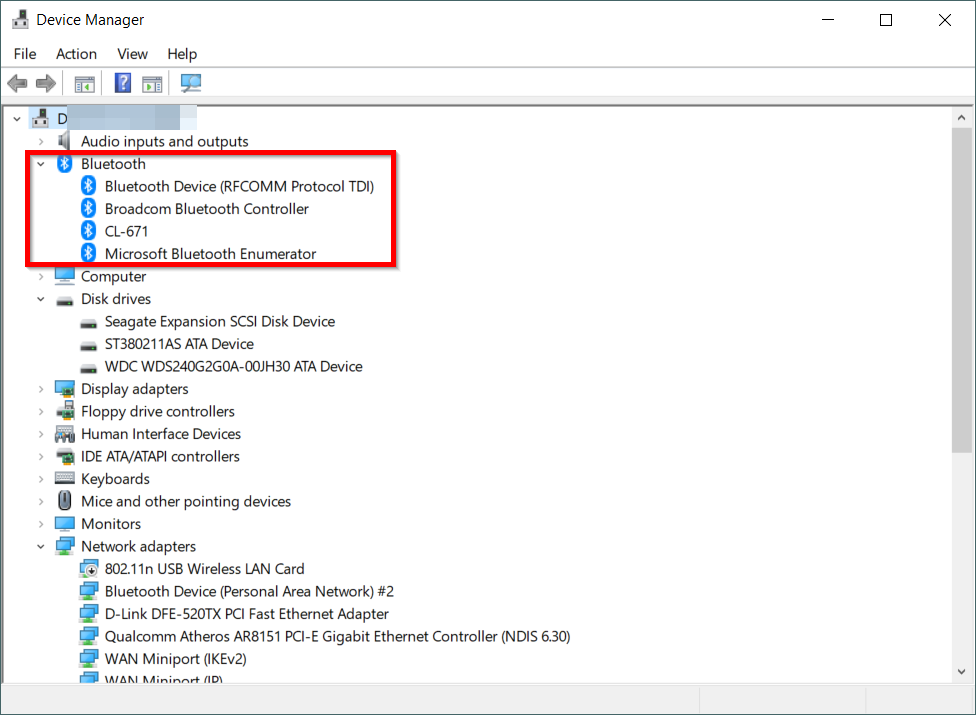Open the File menu
976x715 pixels.
(x=25, y=54)
